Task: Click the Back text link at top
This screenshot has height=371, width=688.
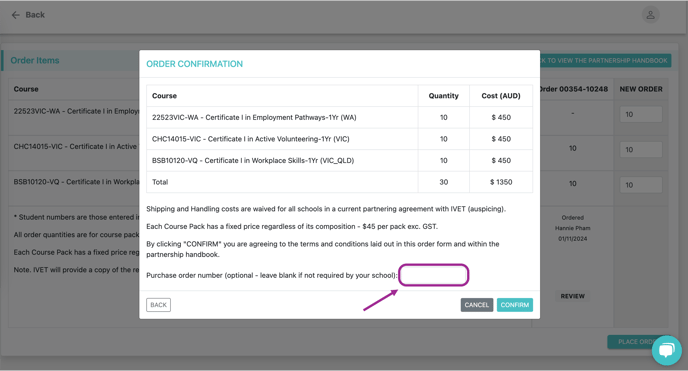Action: click(35, 15)
